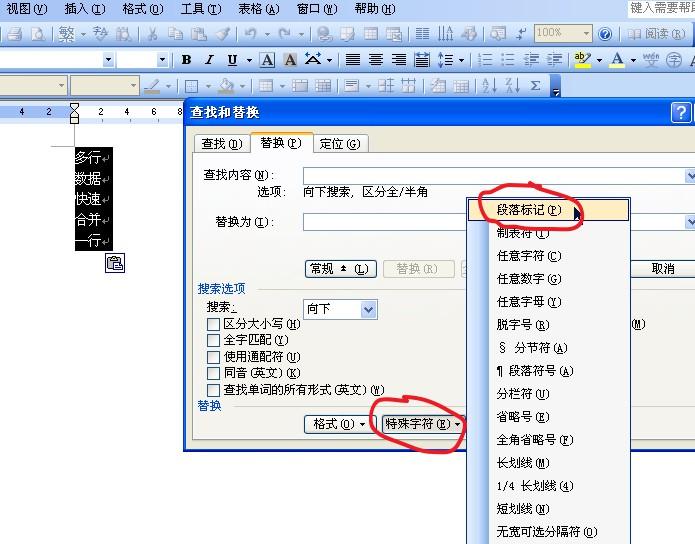Click the 取消 button
Screen dimensions: 695x544
point(663,269)
